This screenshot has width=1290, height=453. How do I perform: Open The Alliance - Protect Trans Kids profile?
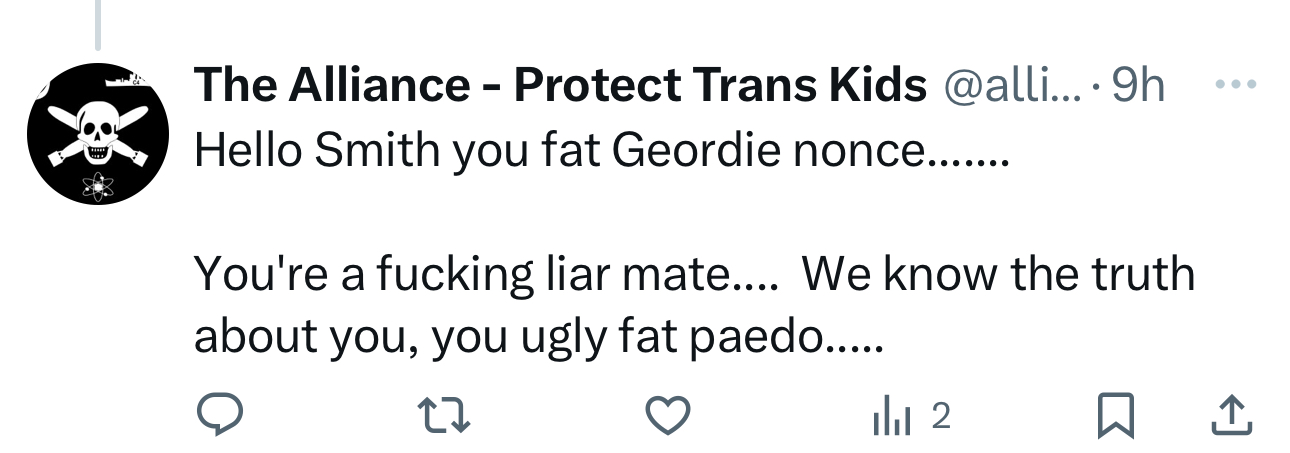[x=560, y=87]
